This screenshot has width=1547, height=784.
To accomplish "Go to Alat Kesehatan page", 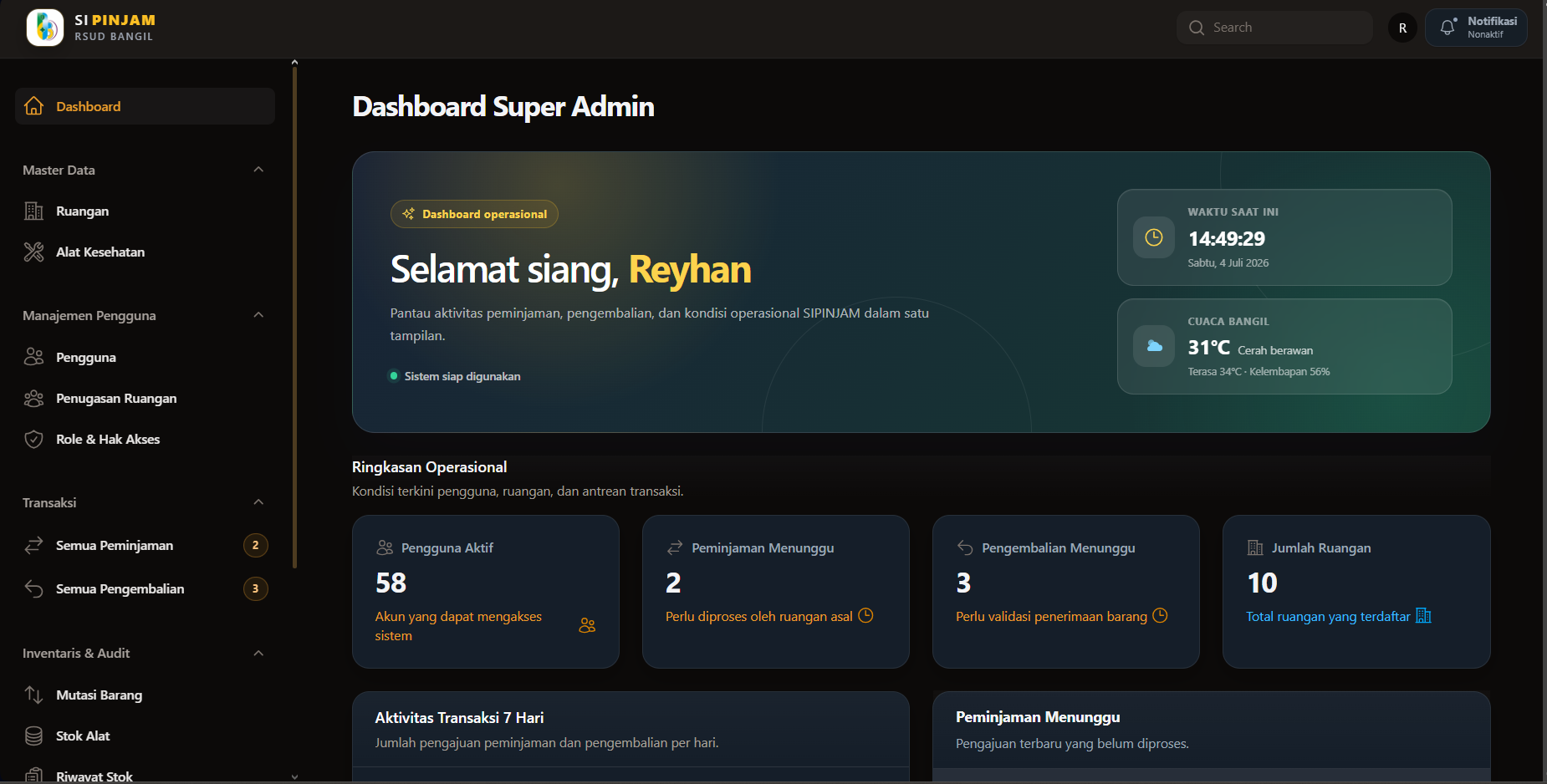I will [145, 252].
